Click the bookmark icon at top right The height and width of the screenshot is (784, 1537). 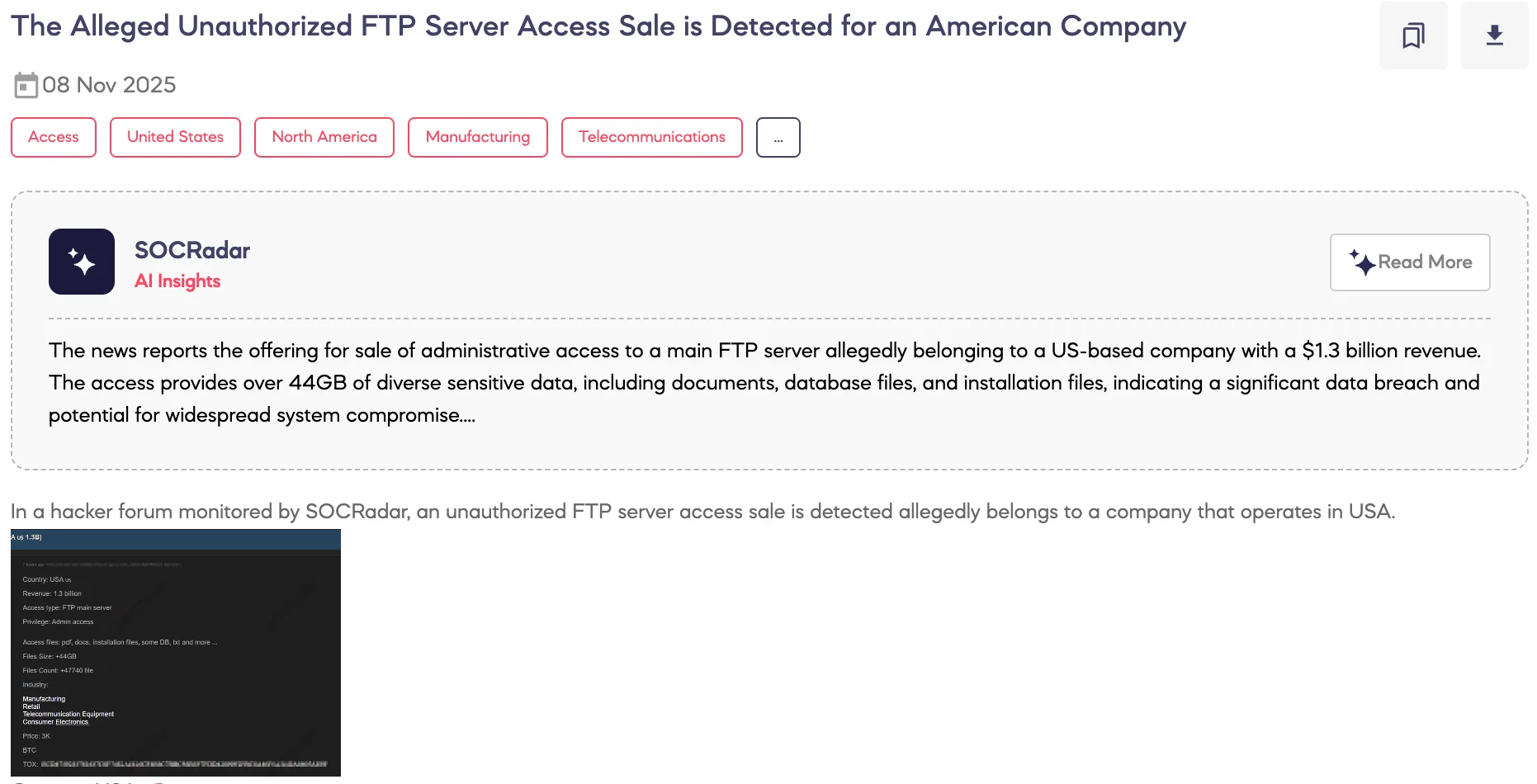[x=1412, y=35]
